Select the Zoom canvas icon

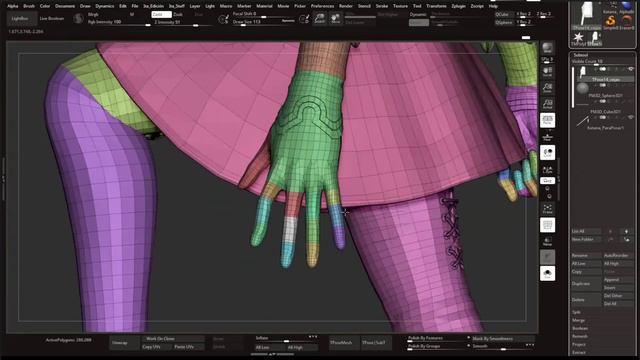[547, 88]
